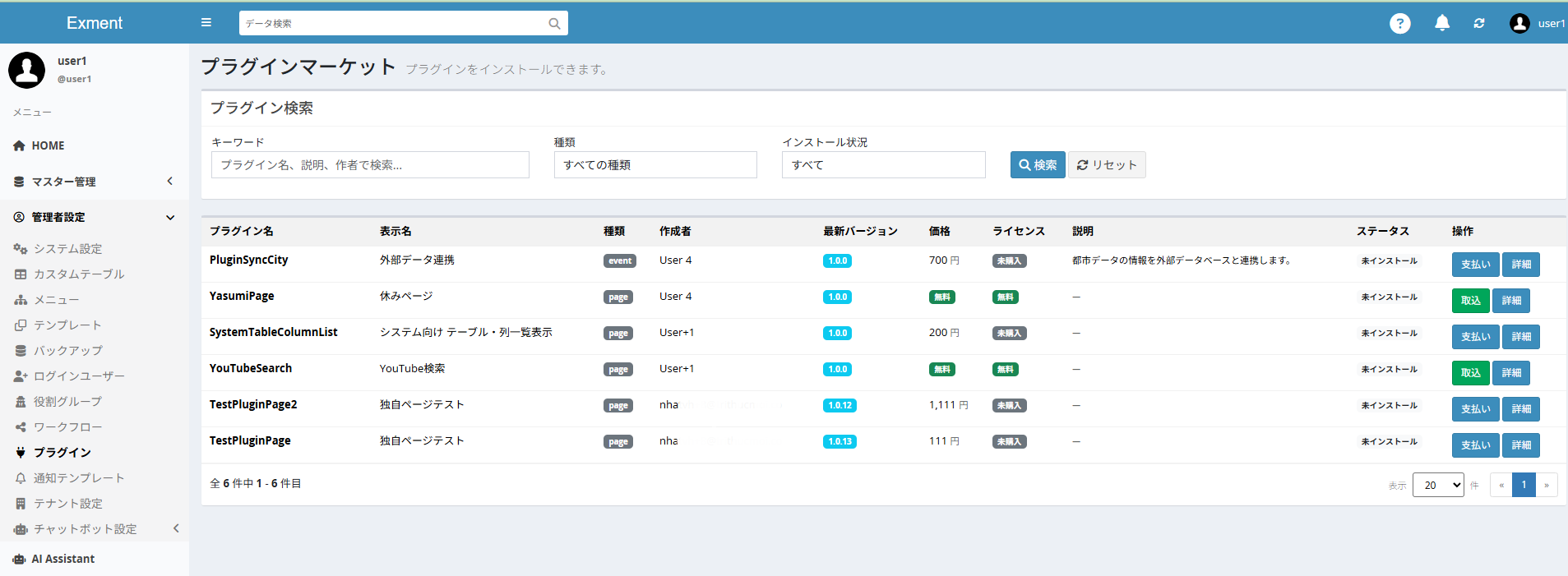Click 支払い for PluginSyncCity
This screenshot has height=576, width=1568.
pyautogui.click(x=1475, y=265)
